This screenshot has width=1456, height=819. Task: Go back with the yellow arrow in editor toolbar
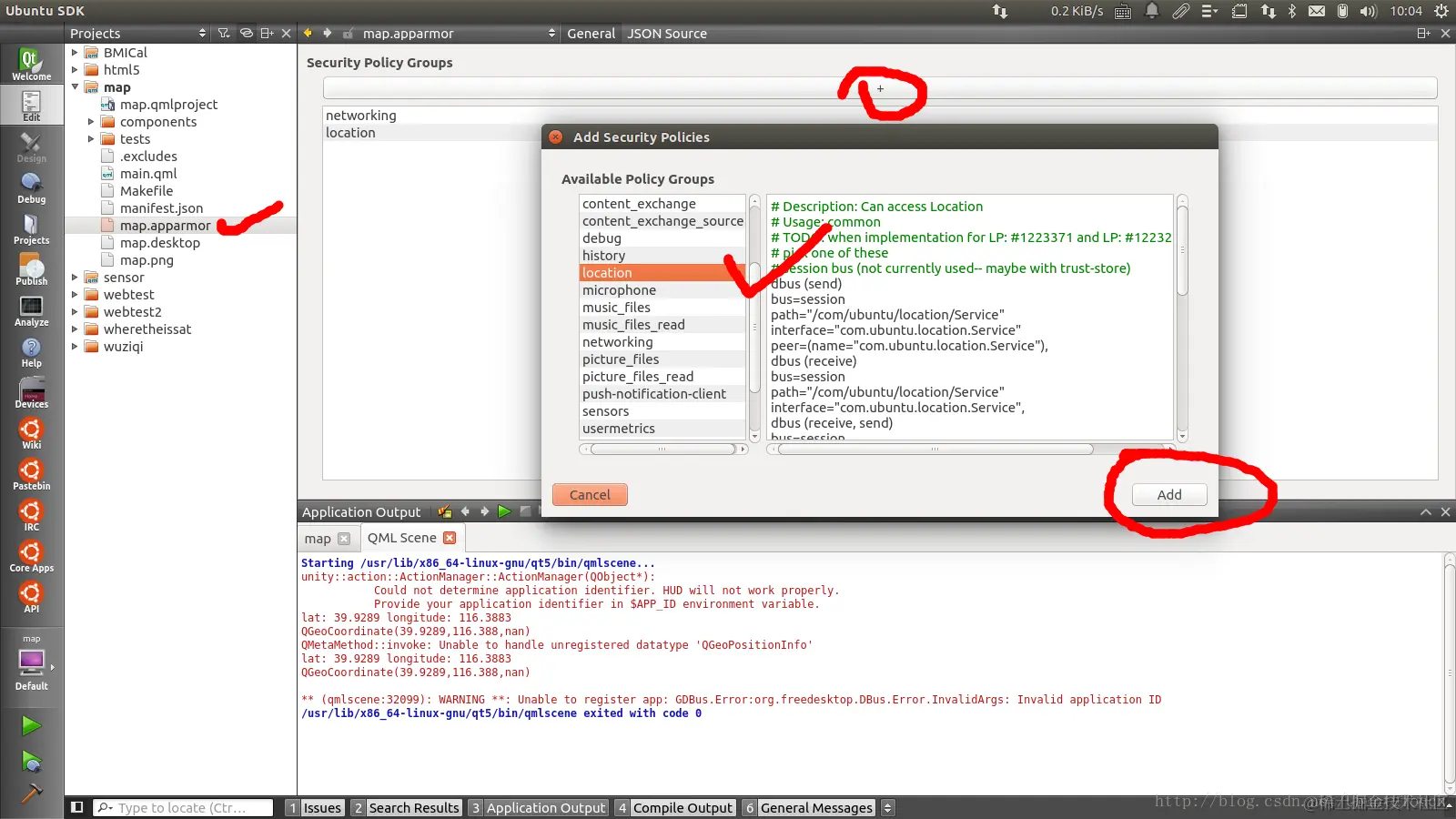[308, 34]
